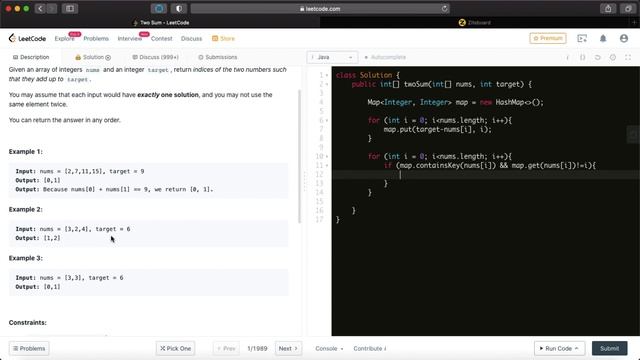Image resolution: width=640 pixels, height=360 pixels.
Task: Click the Safari share icon
Action: (x=608, y=8)
